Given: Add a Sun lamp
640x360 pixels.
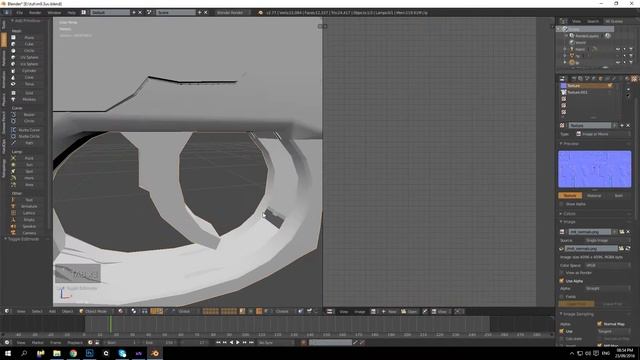Looking at the screenshot, I should click(27, 164).
